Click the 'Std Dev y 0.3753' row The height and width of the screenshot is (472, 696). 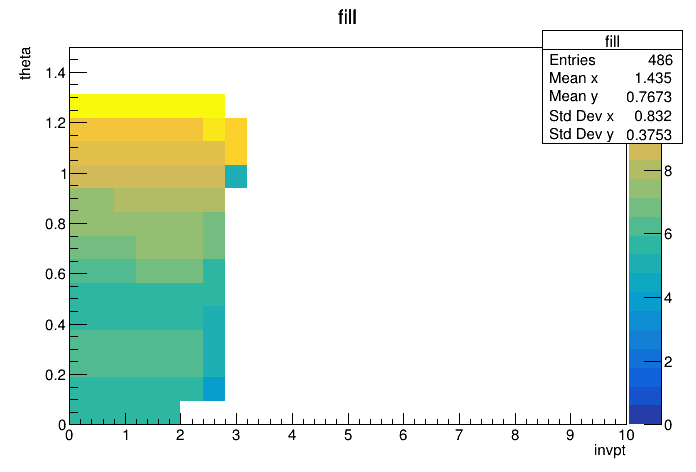pyautogui.click(x=612, y=134)
